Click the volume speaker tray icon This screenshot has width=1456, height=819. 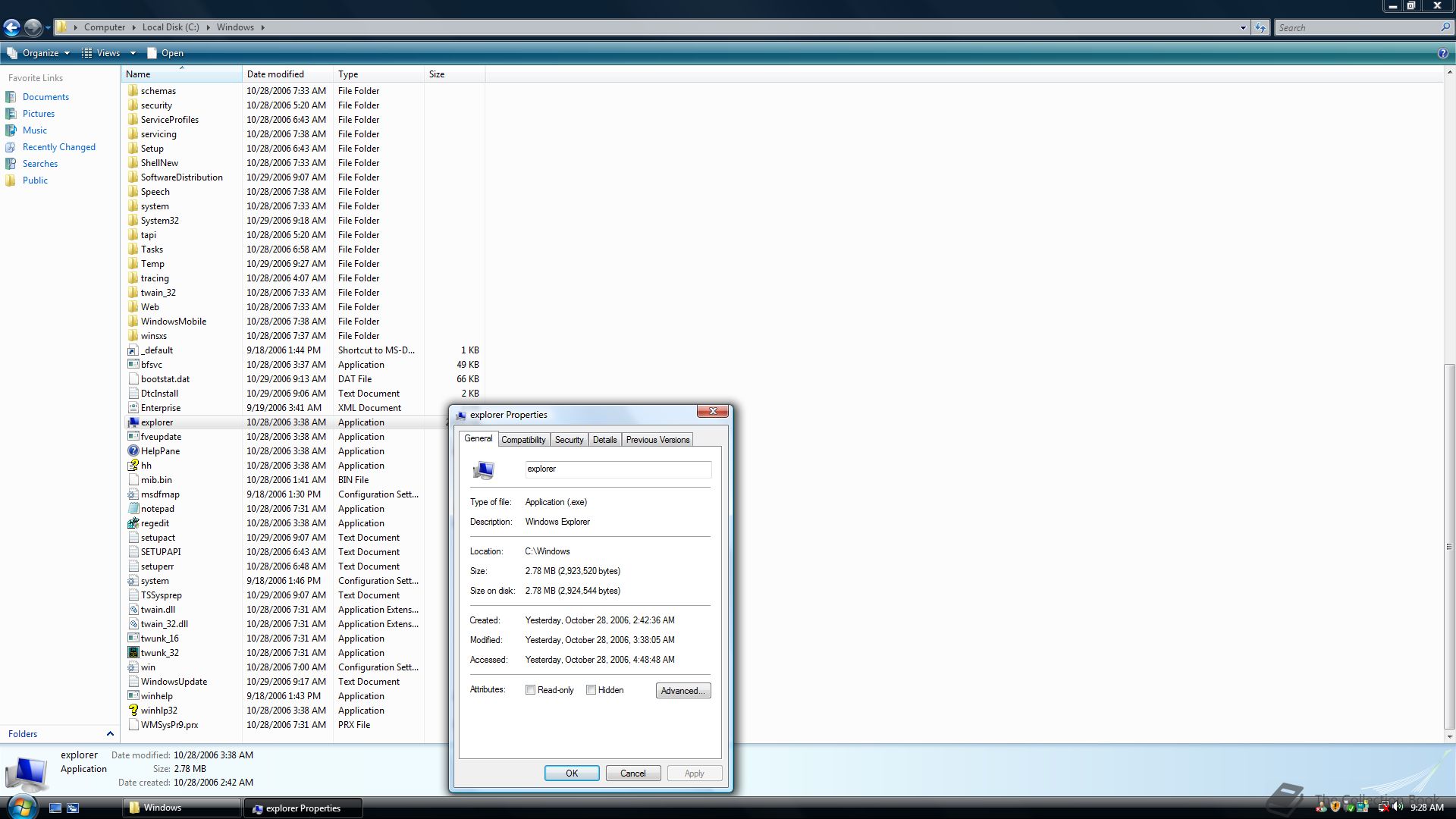(1397, 808)
